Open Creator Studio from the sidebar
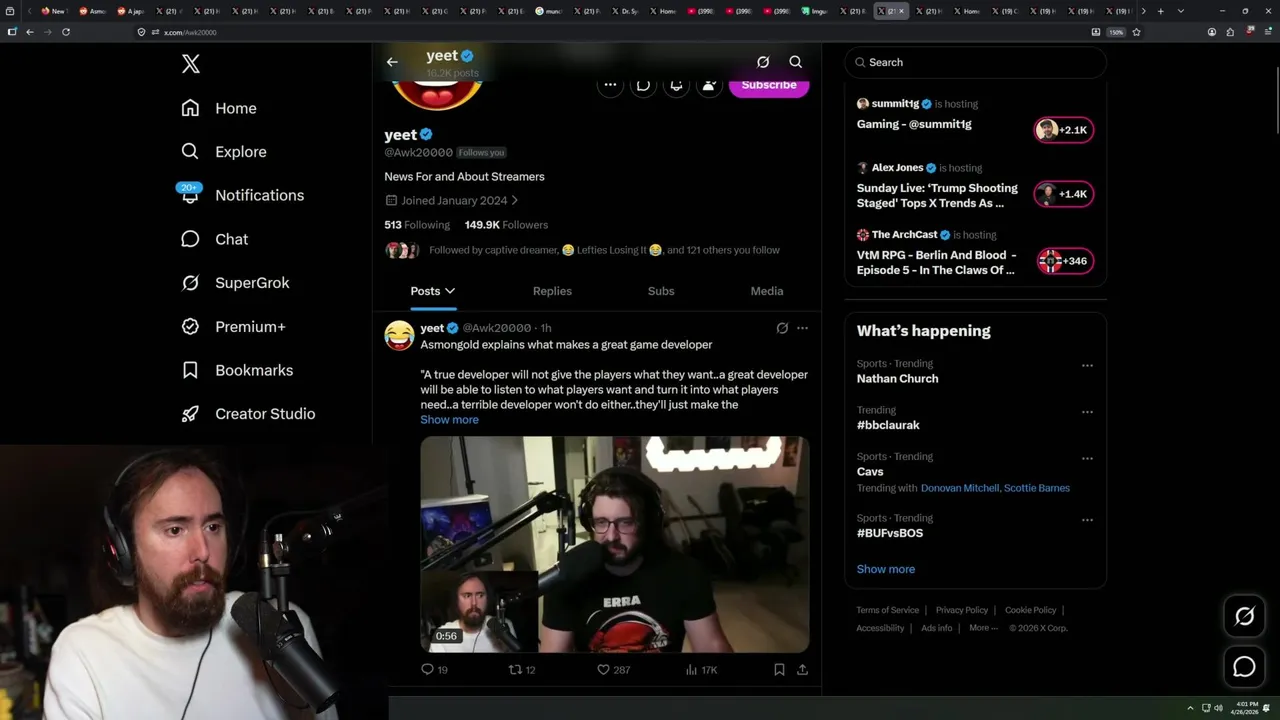The height and width of the screenshot is (720, 1280). coord(248,414)
